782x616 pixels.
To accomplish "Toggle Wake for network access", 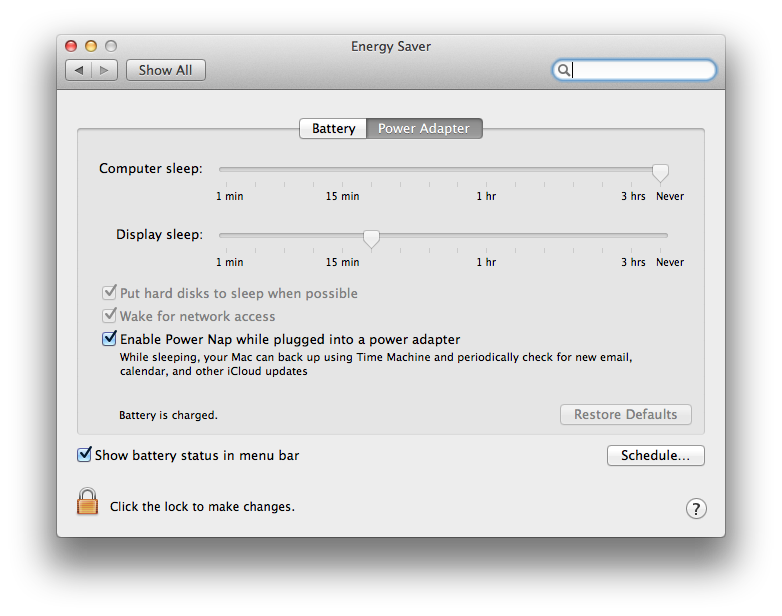I will coord(109,315).
